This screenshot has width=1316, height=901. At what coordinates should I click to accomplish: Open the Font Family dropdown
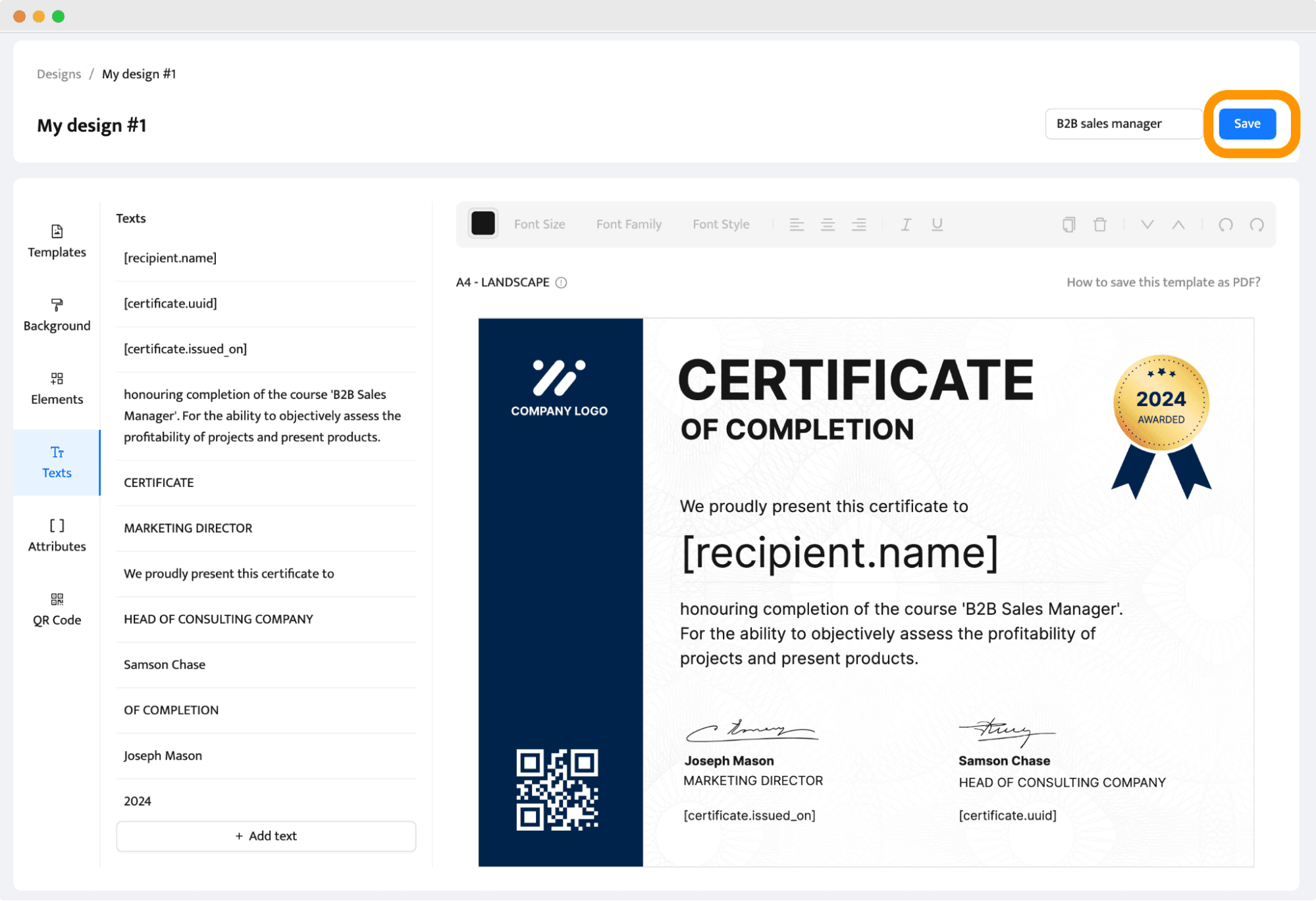pos(629,224)
